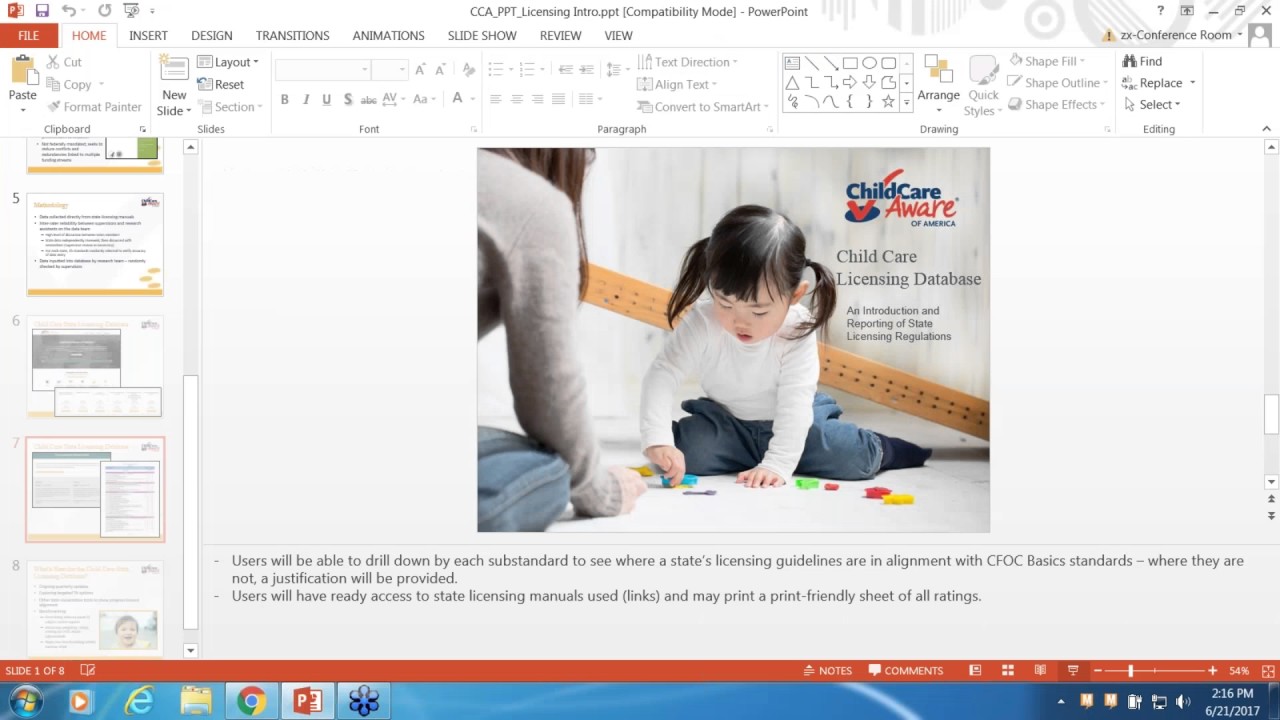Select the star shape in the shapes gallery

click(x=888, y=101)
